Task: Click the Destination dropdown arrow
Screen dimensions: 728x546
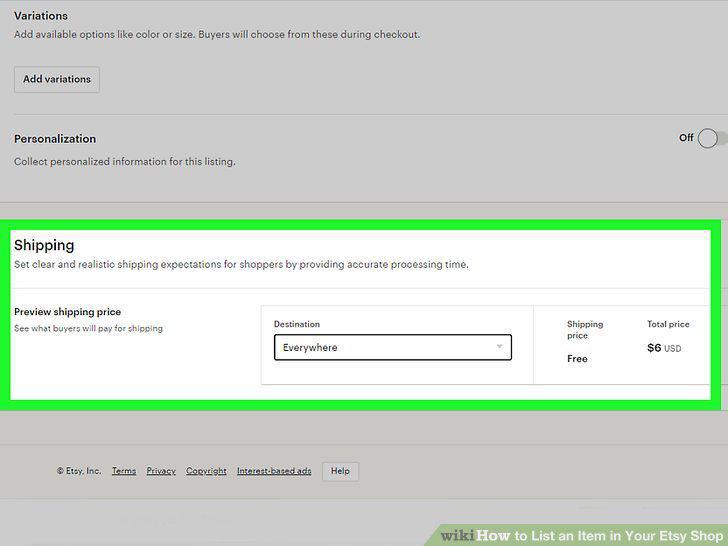Action: coord(499,347)
